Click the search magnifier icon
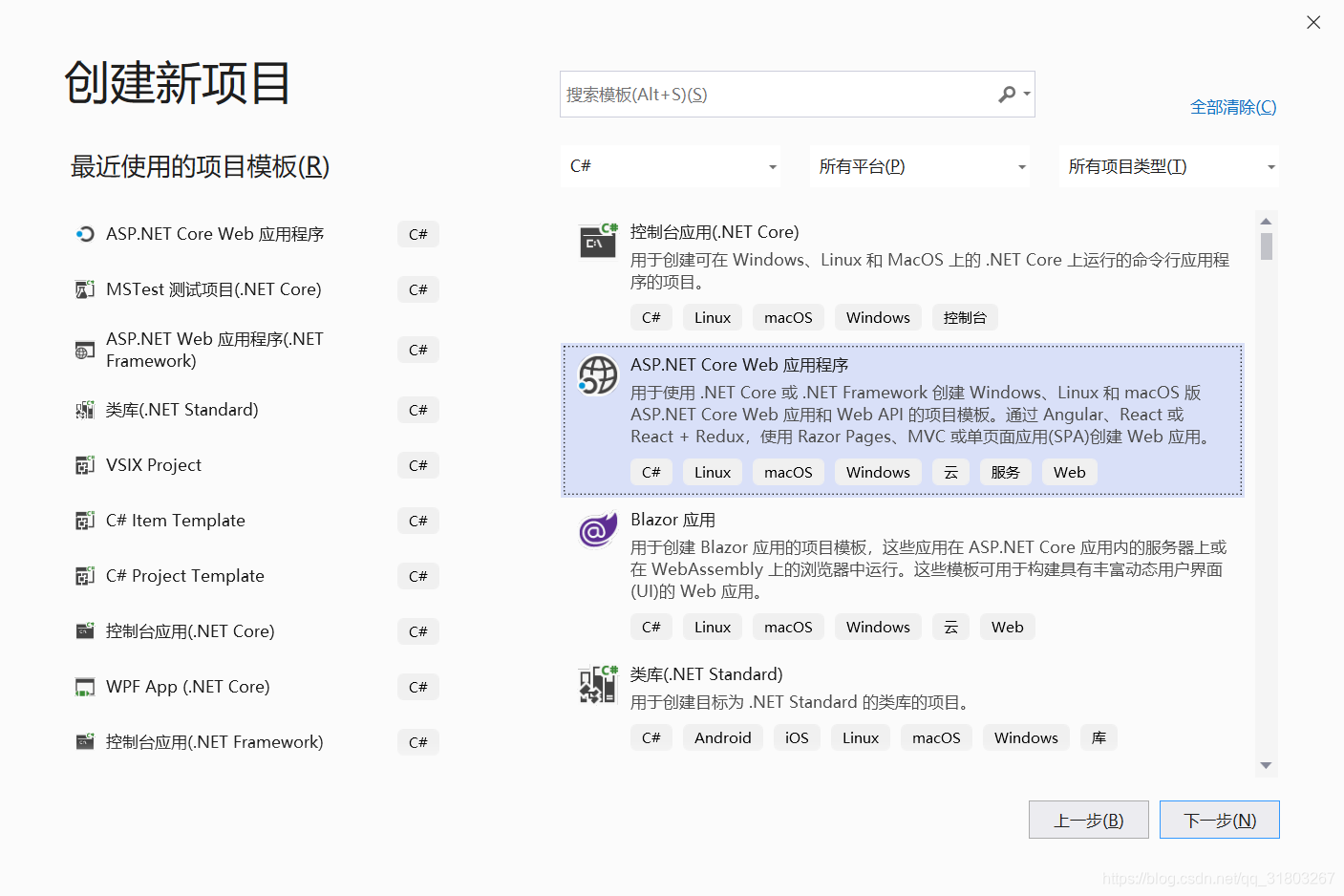The width and height of the screenshot is (1344, 896). pyautogui.click(x=1007, y=95)
